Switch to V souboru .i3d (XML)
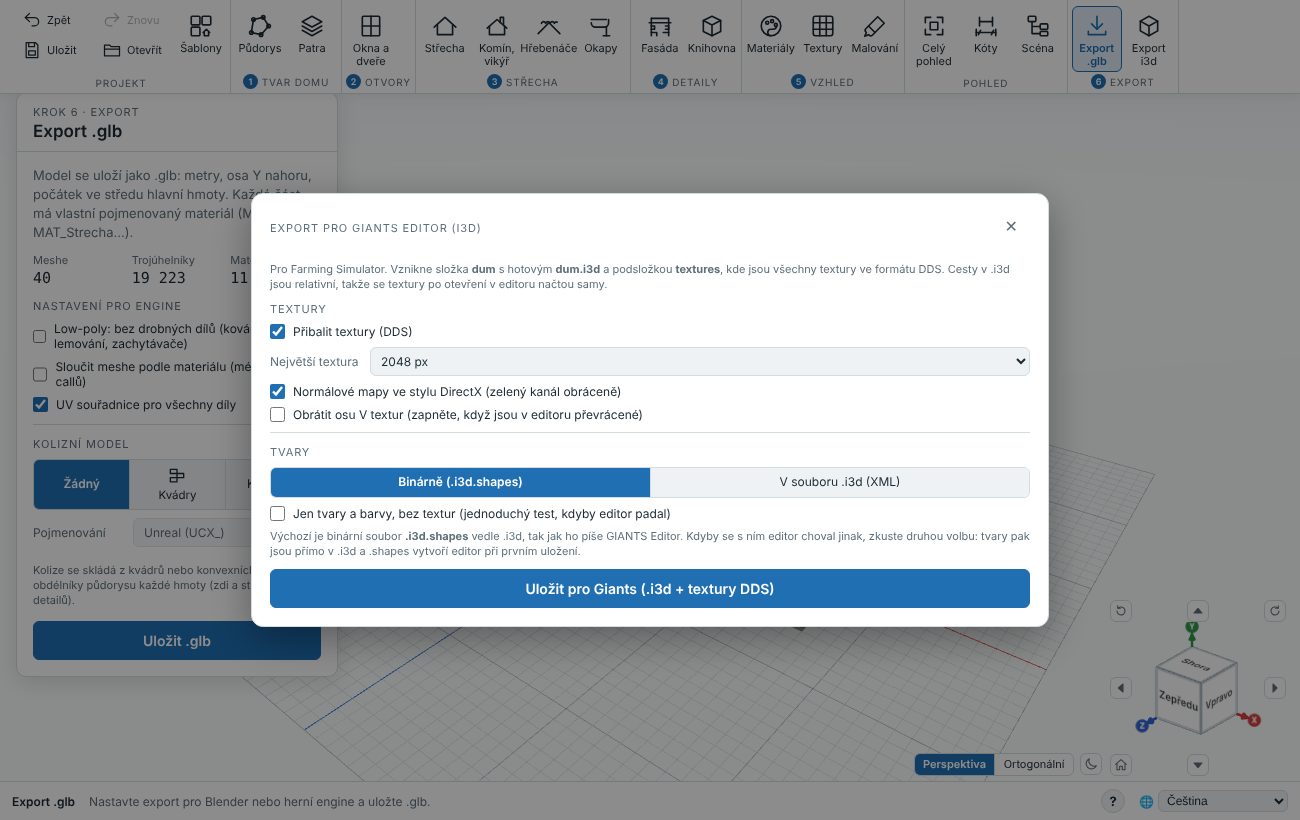 click(840, 482)
